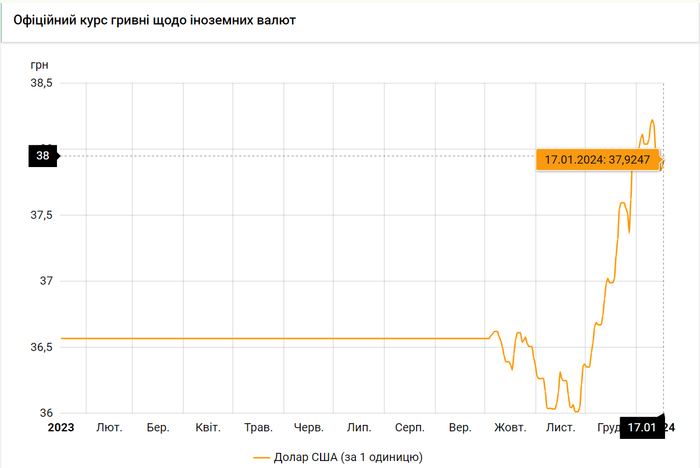The height and width of the screenshot is (468, 700).
Task: Select the Серп. month axis label
Action: pos(409,427)
